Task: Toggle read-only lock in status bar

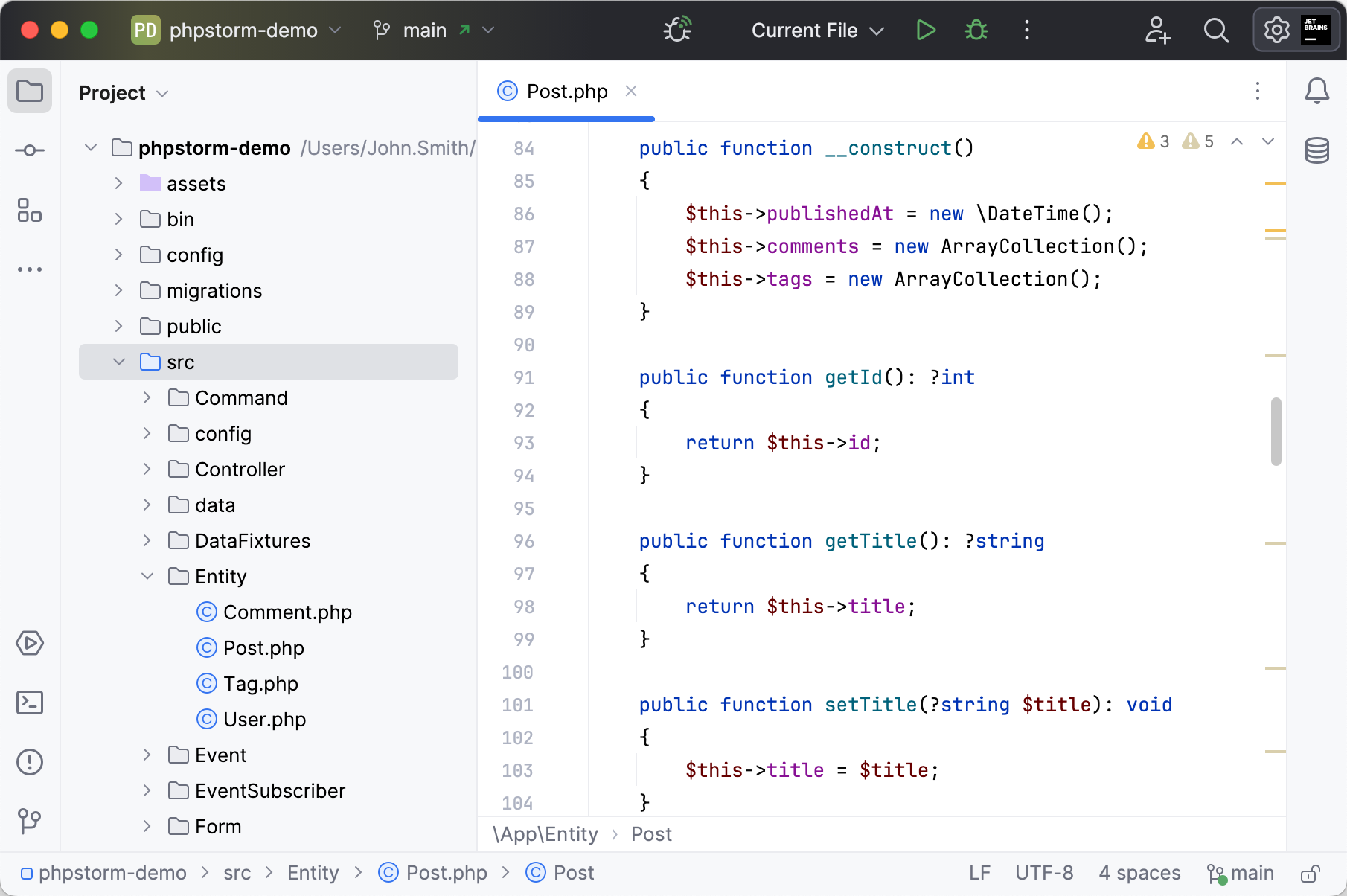Action: click(1311, 873)
